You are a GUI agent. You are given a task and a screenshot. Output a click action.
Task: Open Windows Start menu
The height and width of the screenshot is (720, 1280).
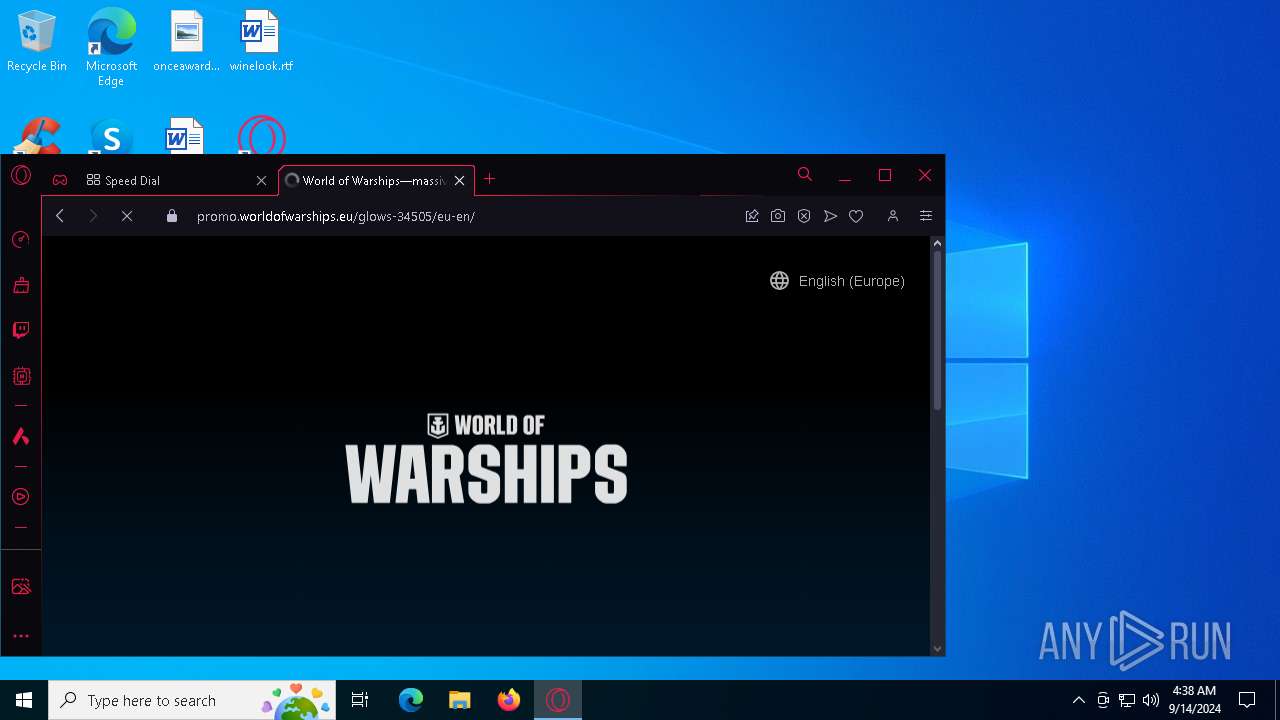pos(24,700)
